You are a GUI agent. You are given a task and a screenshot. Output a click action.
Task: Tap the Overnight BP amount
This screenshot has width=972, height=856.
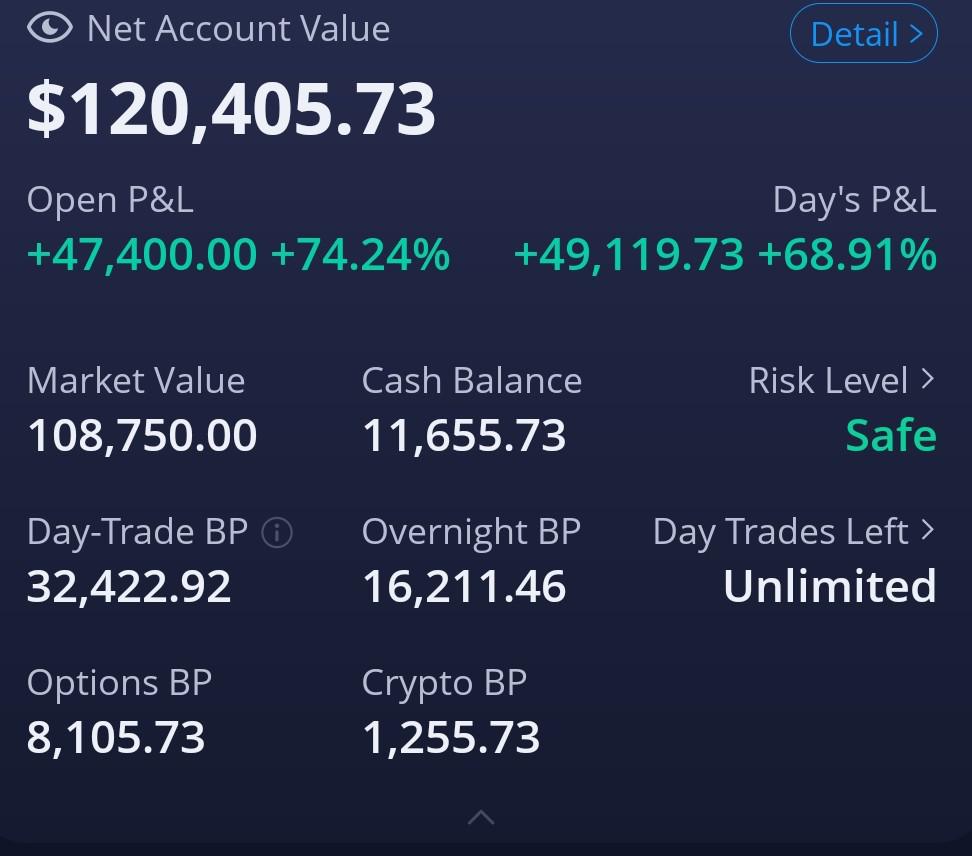[x=464, y=586]
